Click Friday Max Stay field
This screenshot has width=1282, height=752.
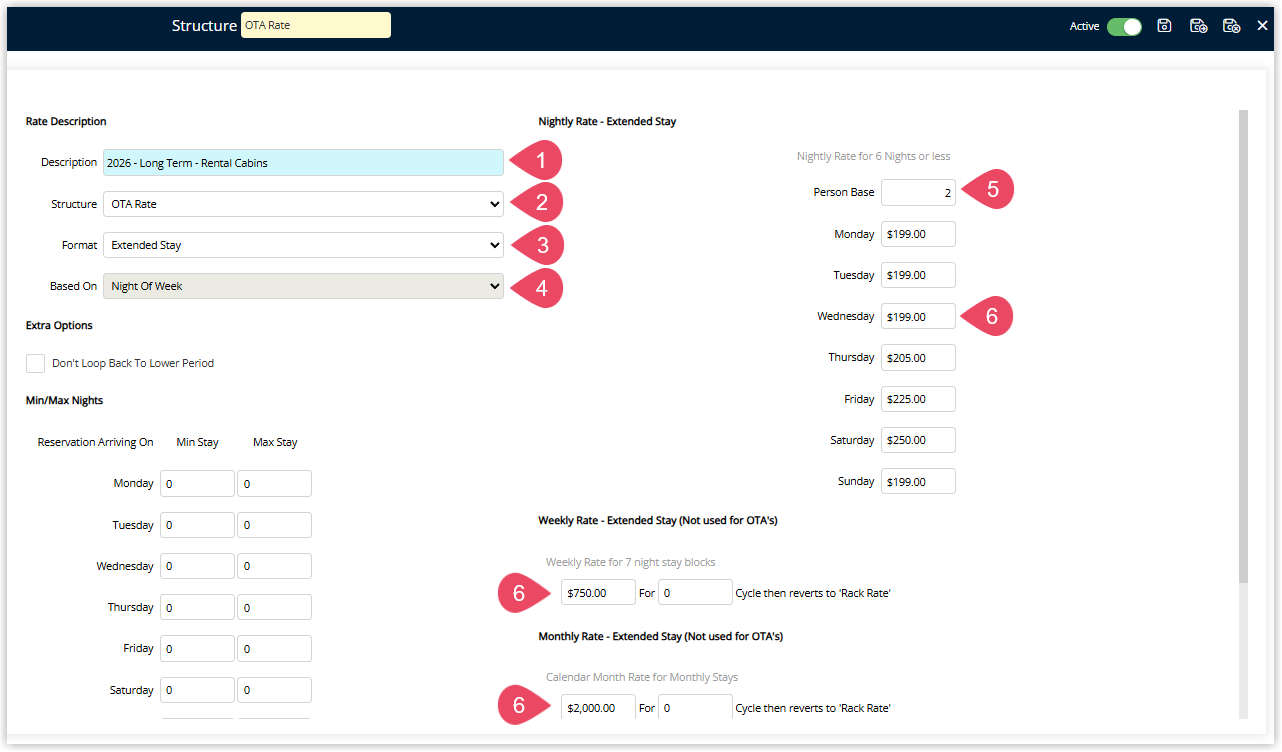(274, 649)
